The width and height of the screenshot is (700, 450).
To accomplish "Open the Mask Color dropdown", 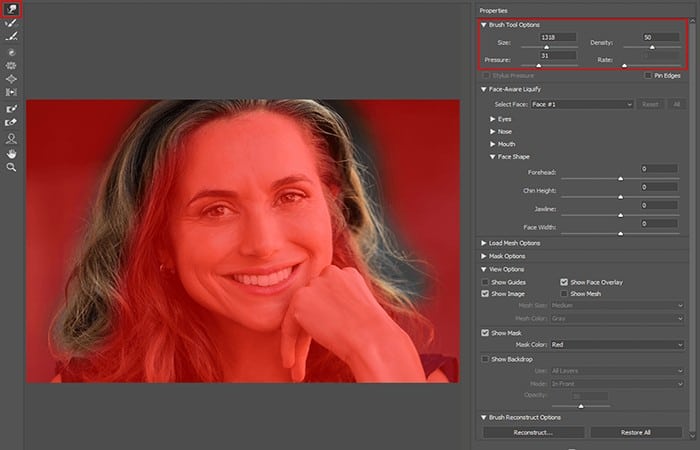I will pos(617,345).
